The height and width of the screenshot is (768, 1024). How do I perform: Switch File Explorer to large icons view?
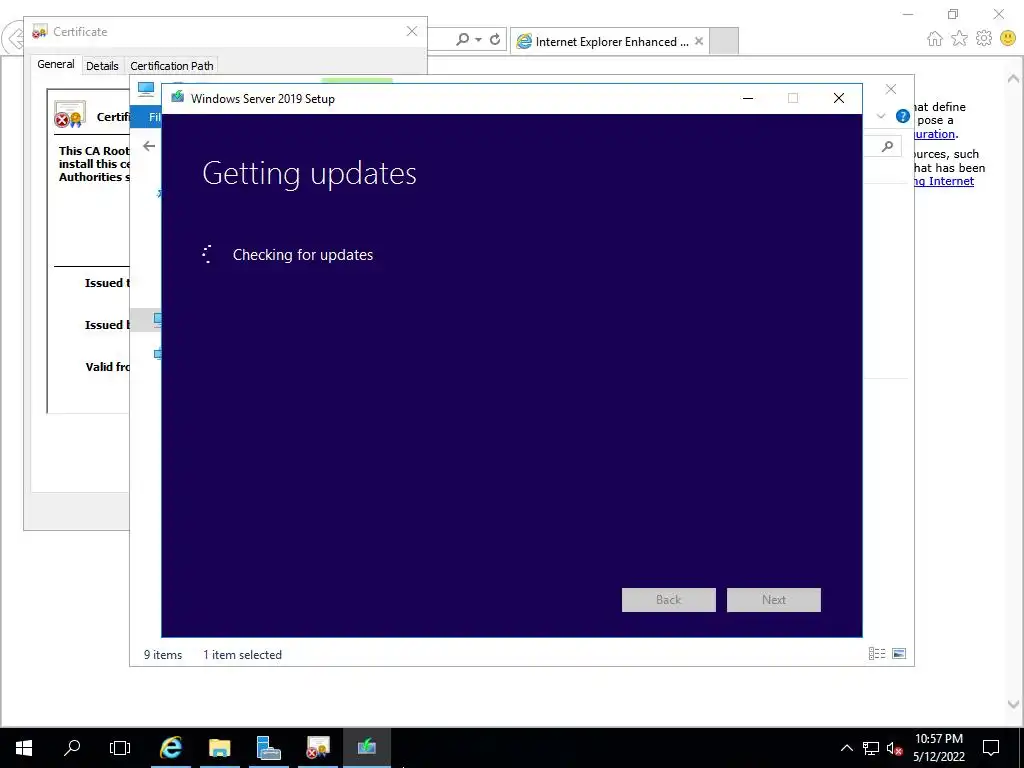click(899, 654)
